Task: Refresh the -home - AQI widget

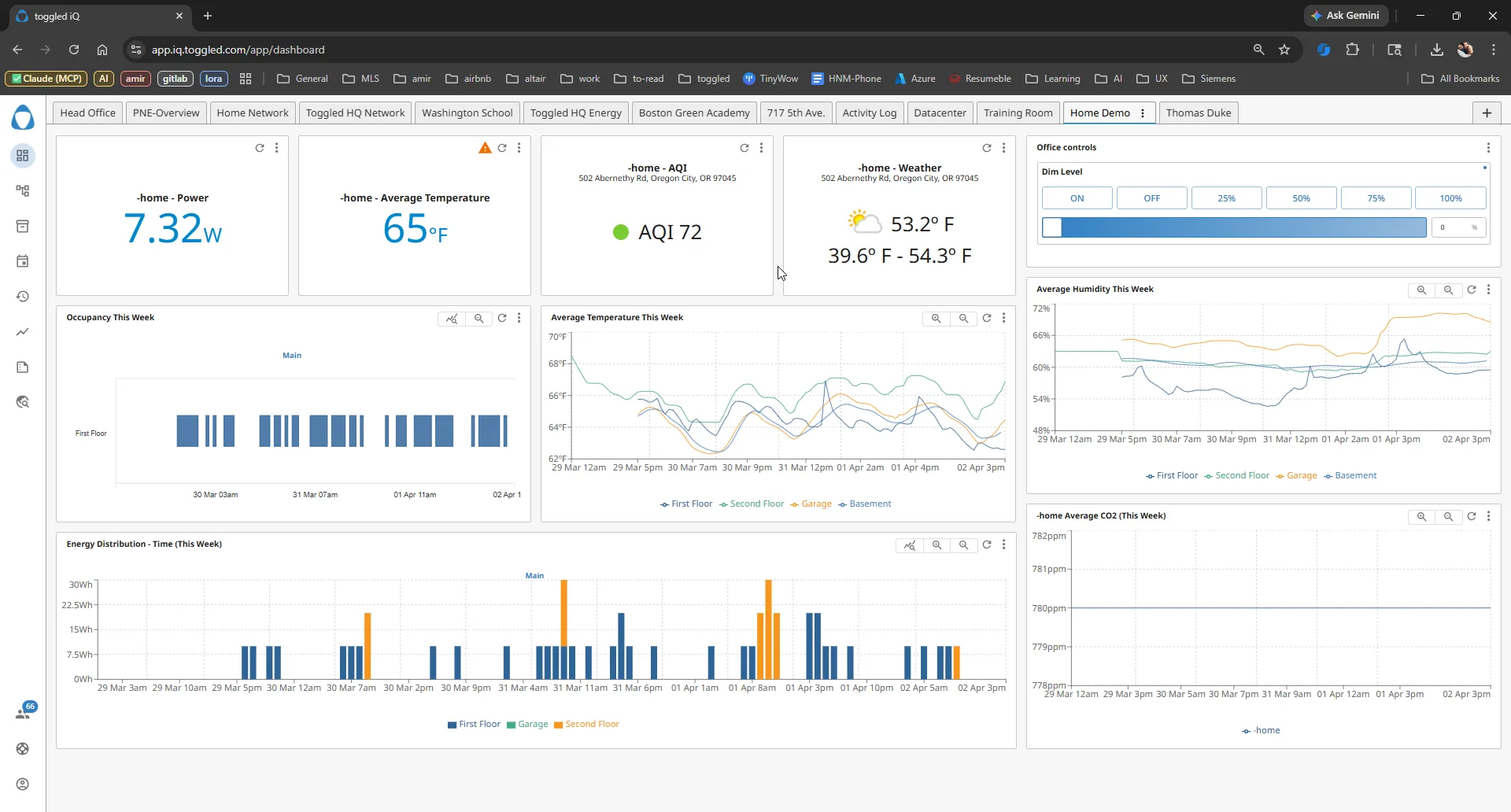Action: (x=744, y=148)
